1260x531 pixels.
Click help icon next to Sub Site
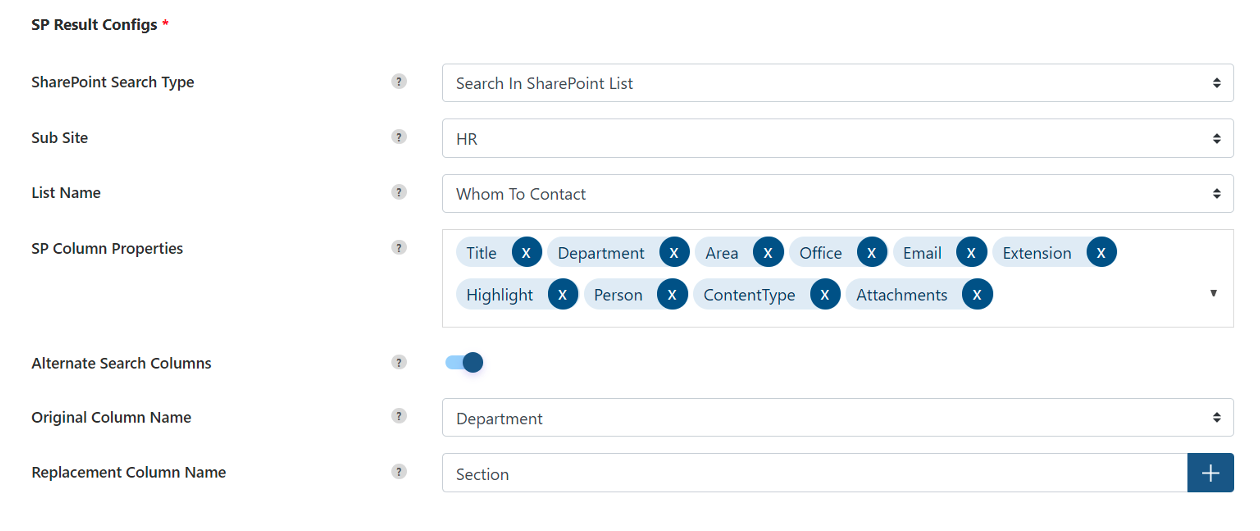(x=399, y=137)
